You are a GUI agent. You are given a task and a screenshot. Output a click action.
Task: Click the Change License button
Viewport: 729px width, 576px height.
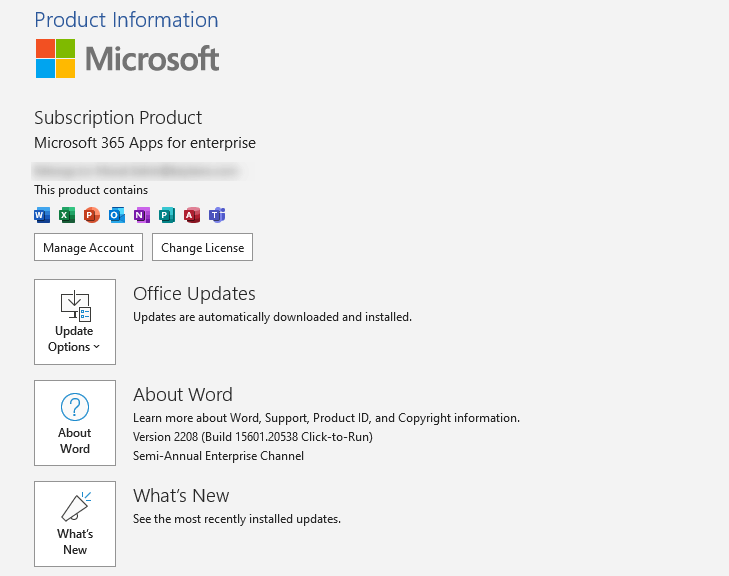[x=202, y=247]
